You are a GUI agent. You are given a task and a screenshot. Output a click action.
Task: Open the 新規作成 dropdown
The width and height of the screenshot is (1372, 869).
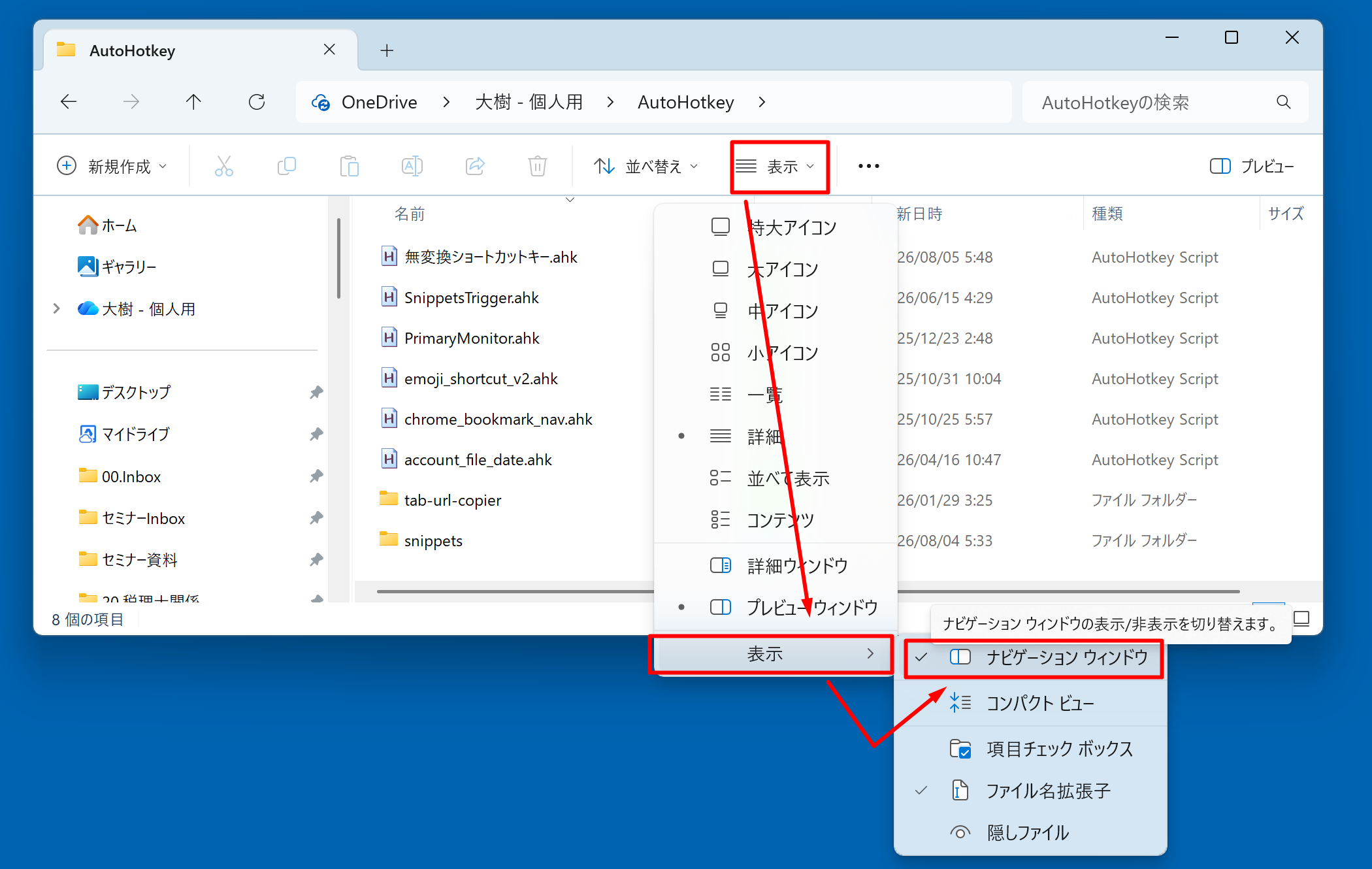112,166
